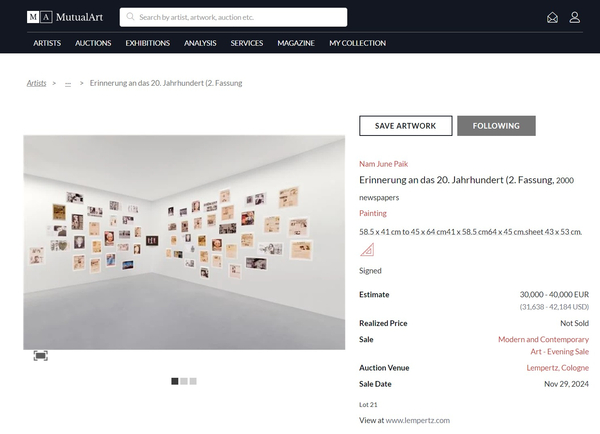Screen dimensions: 600x434
Task: Click in the search input field
Action: 240,17
